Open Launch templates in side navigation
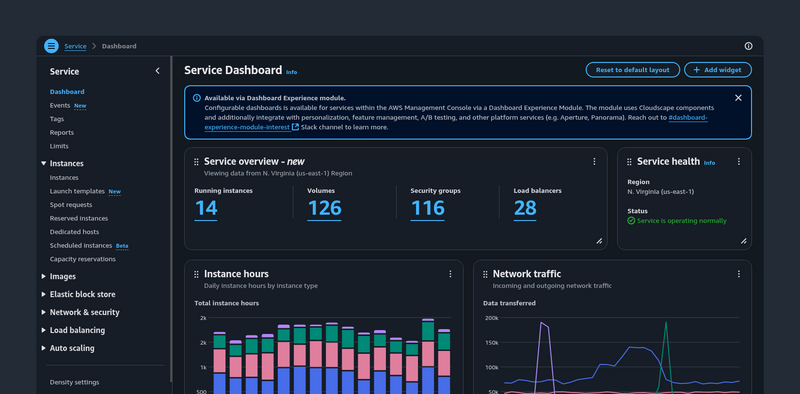The image size is (800, 394). coord(77,191)
